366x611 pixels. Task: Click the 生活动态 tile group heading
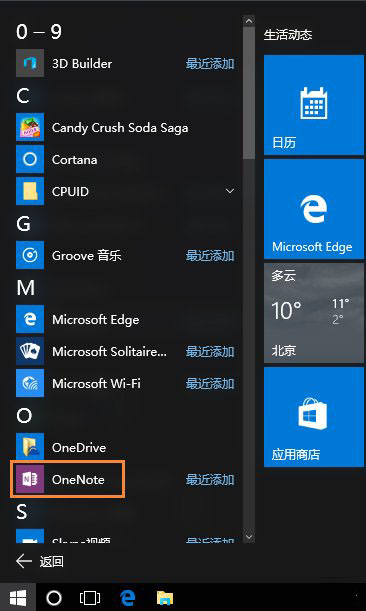click(288, 35)
